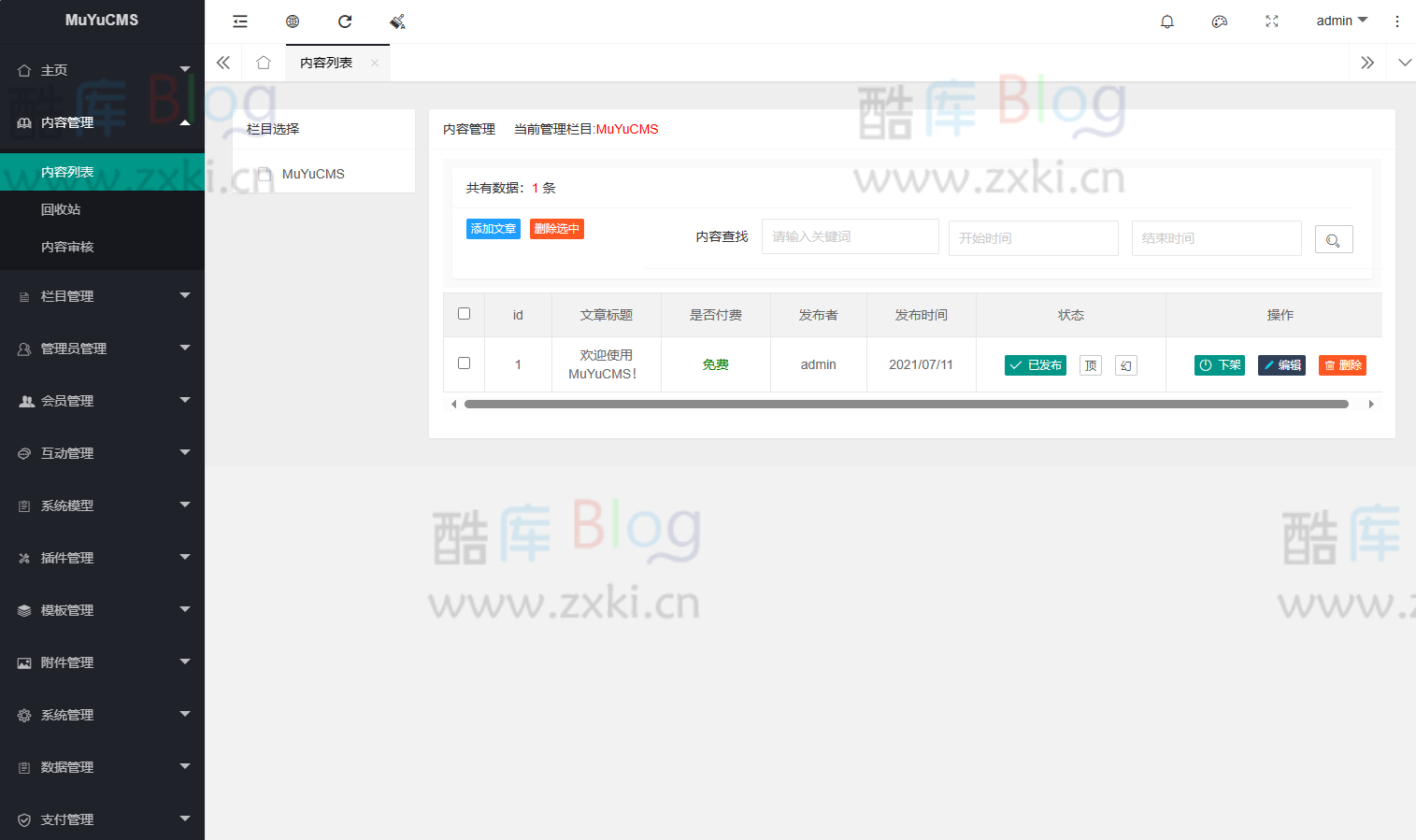
Task: Go home via the house icon
Action: [x=263, y=62]
